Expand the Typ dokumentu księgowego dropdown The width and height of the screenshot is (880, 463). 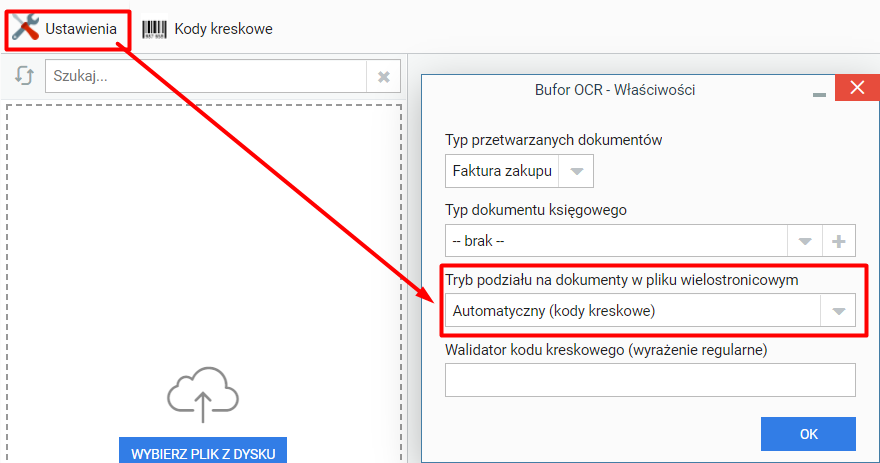tap(805, 241)
